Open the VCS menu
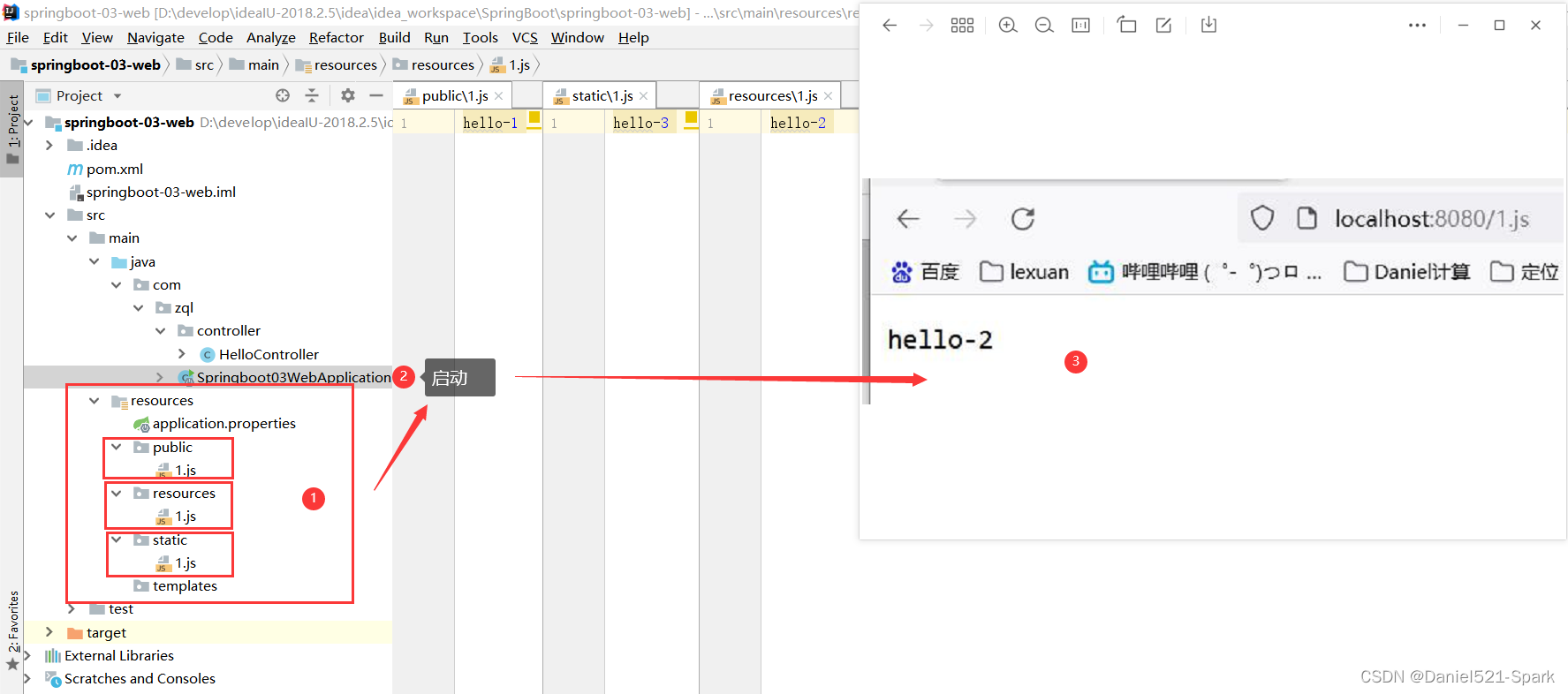The width and height of the screenshot is (1568, 694). pyautogui.click(x=525, y=37)
